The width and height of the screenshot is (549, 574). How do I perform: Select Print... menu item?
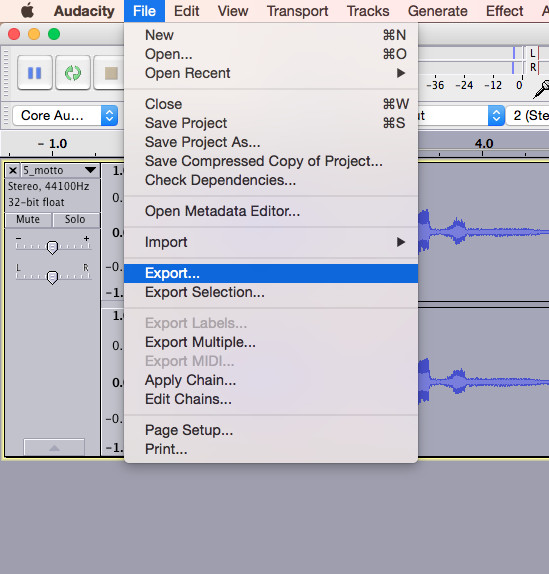(x=271, y=449)
